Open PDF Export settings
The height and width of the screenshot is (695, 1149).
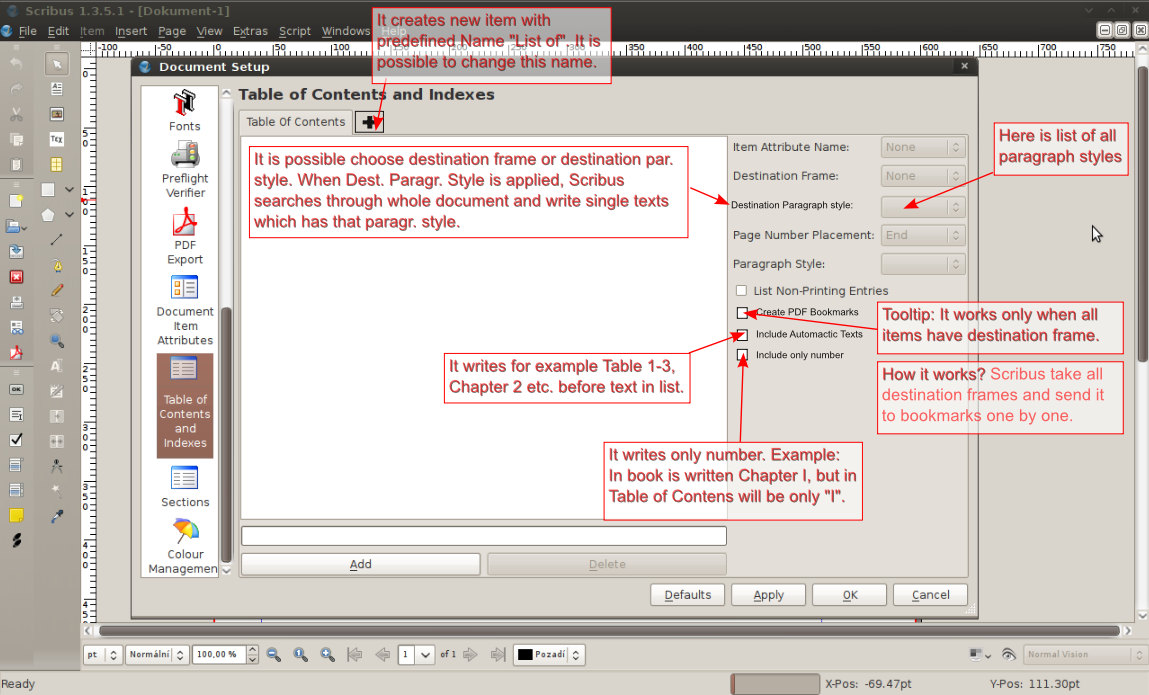tap(184, 236)
